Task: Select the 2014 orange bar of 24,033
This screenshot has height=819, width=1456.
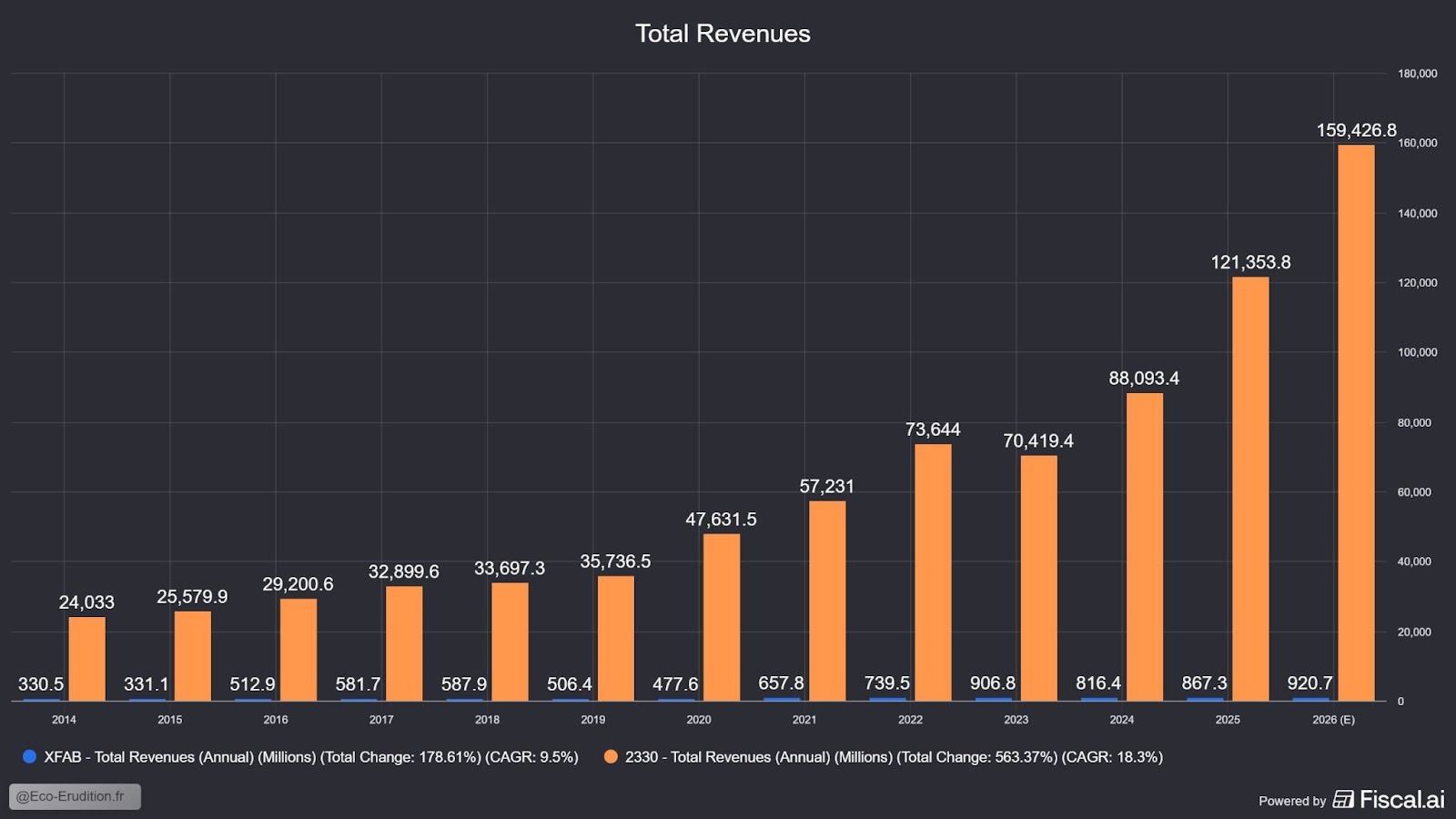Action: pyautogui.click(x=86, y=659)
